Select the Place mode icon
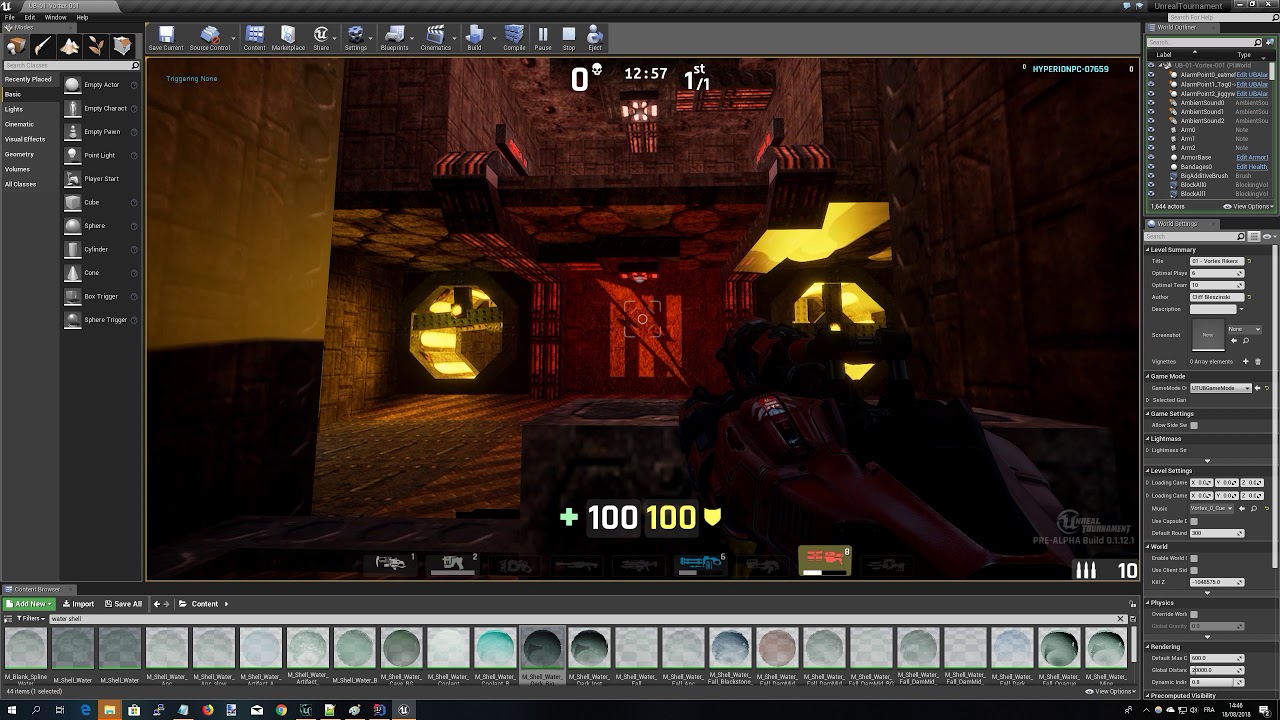 click(x=16, y=46)
